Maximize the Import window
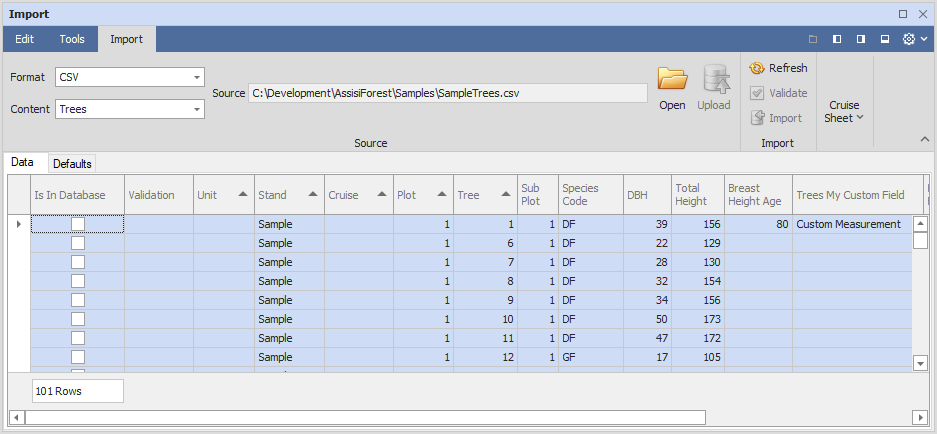Image resolution: width=937 pixels, height=434 pixels. pos(903,14)
